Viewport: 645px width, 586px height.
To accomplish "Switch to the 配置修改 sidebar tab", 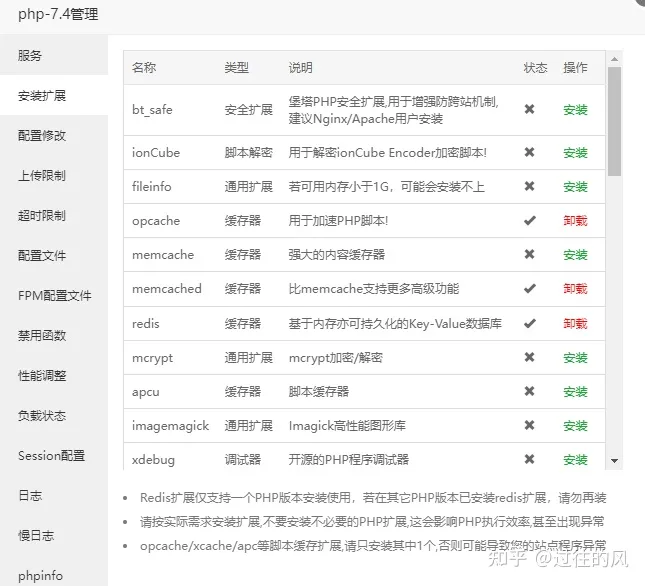I will point(42,136).
